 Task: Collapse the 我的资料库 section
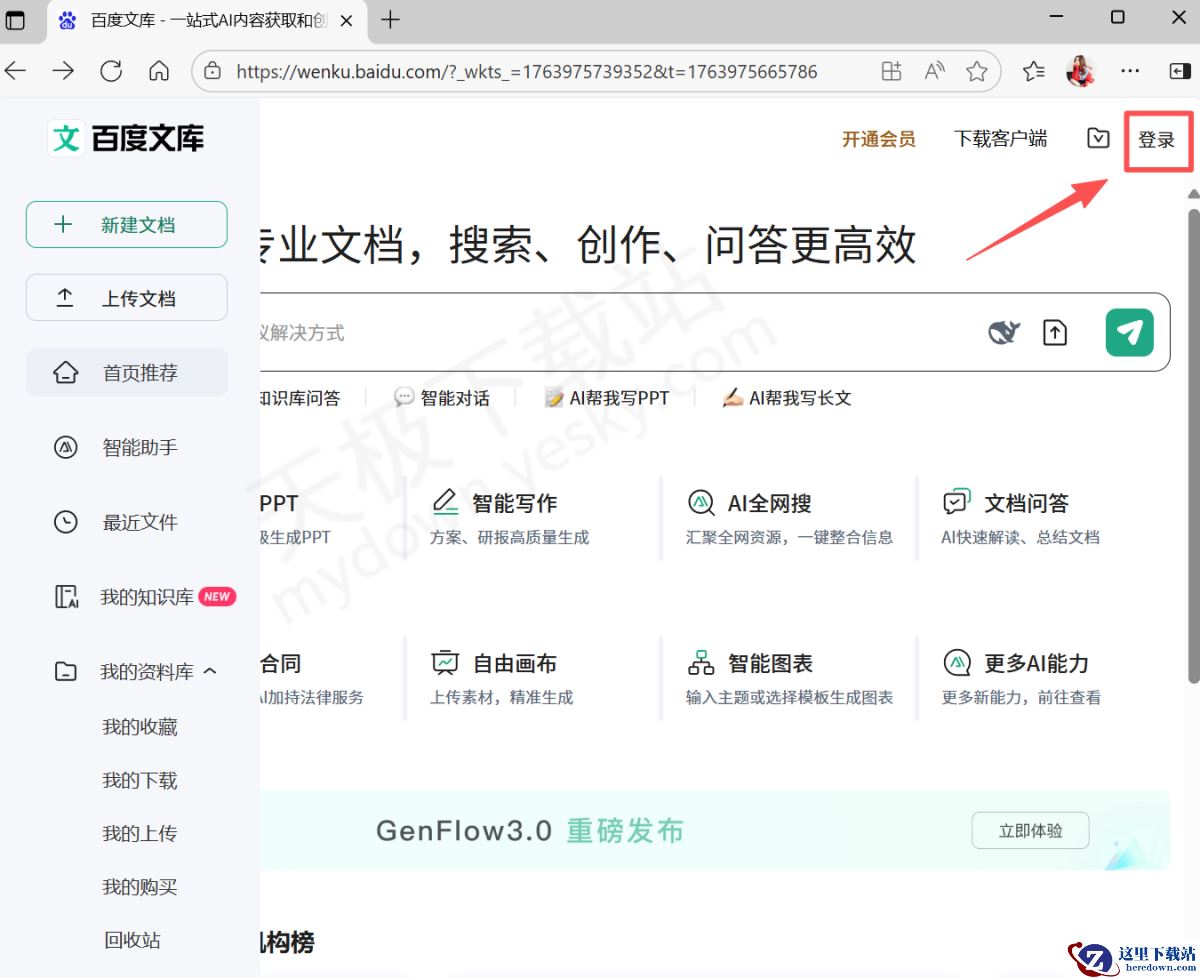(x=210, y=671)
